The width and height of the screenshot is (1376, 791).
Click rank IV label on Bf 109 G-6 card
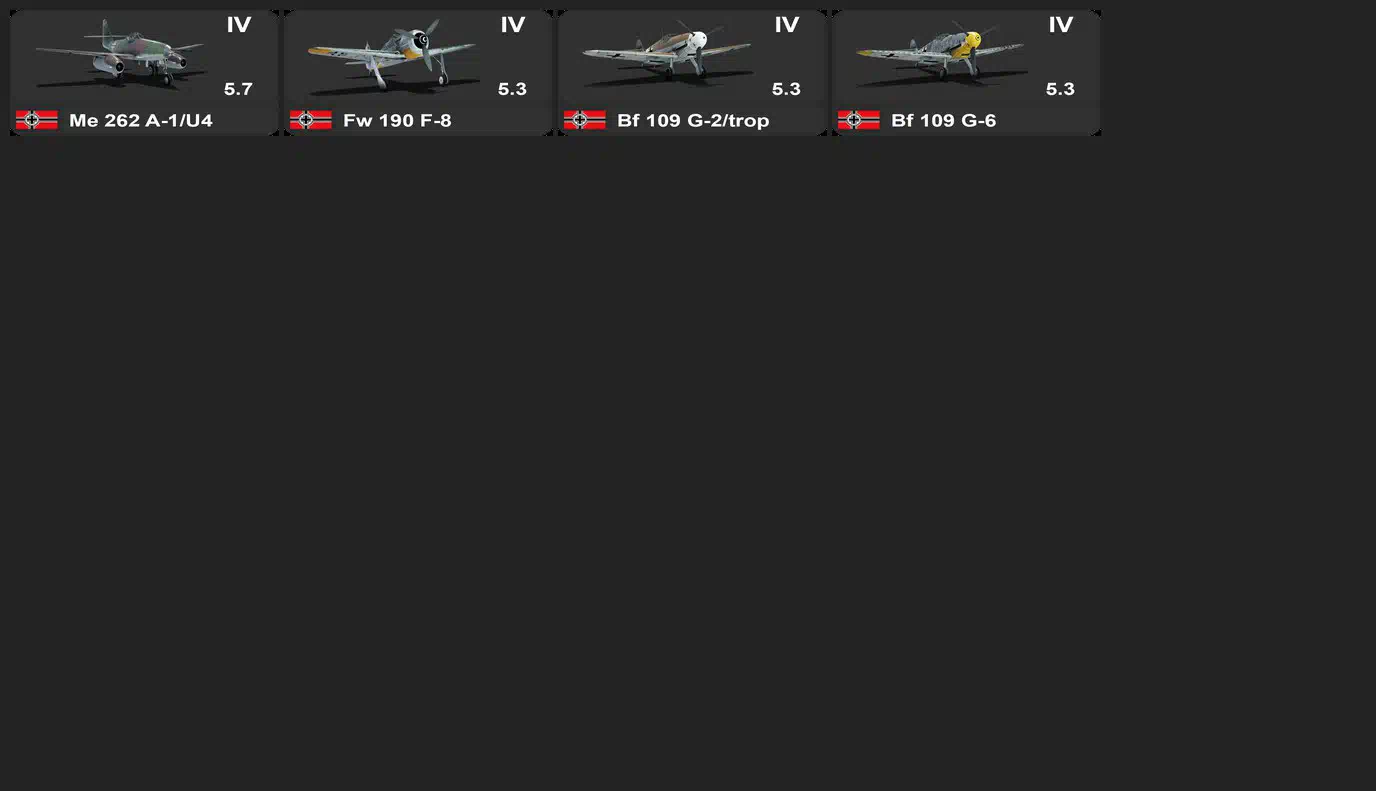click(x=1061, y=25)
